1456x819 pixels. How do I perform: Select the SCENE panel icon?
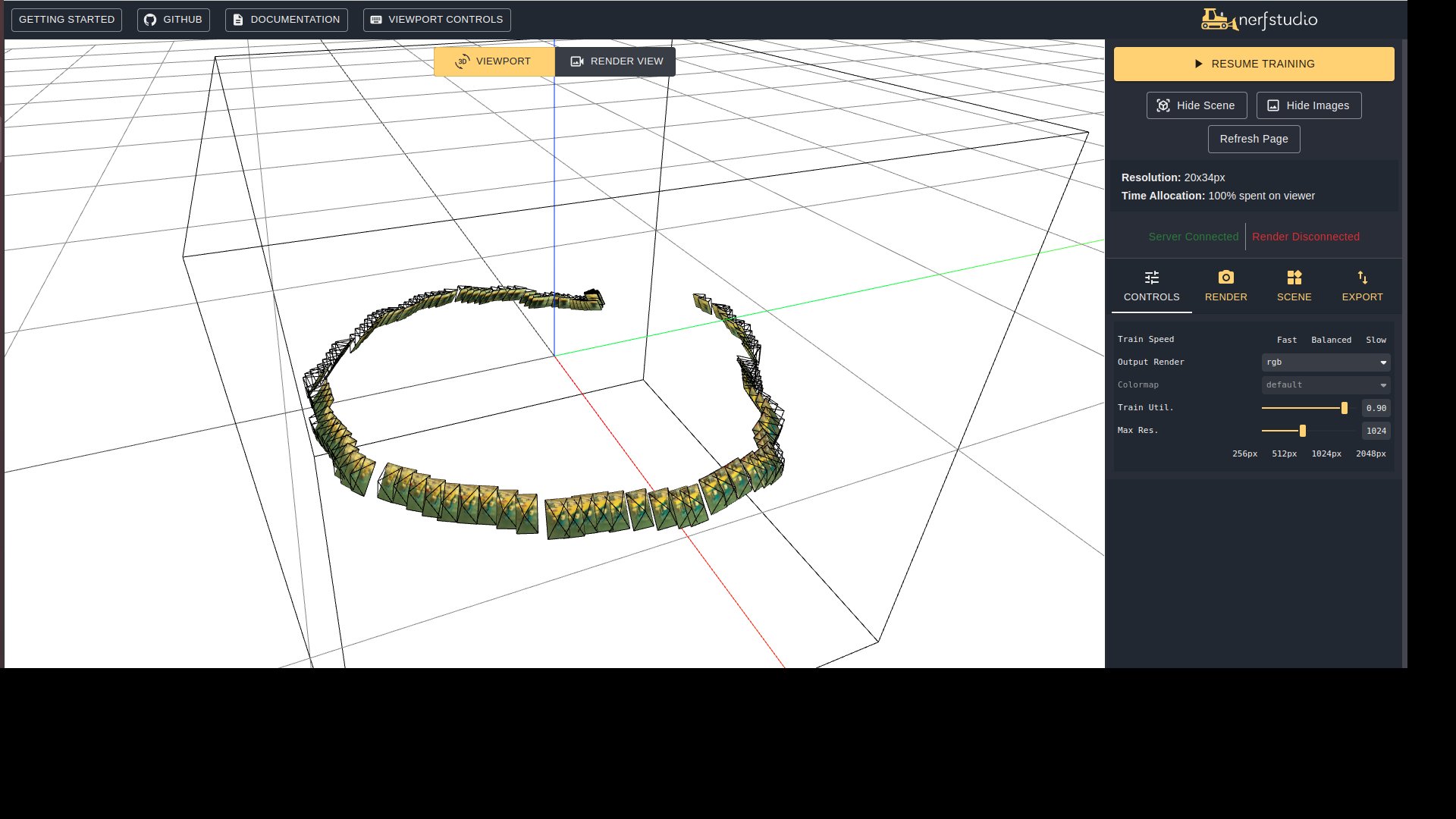pos(1294,278)
